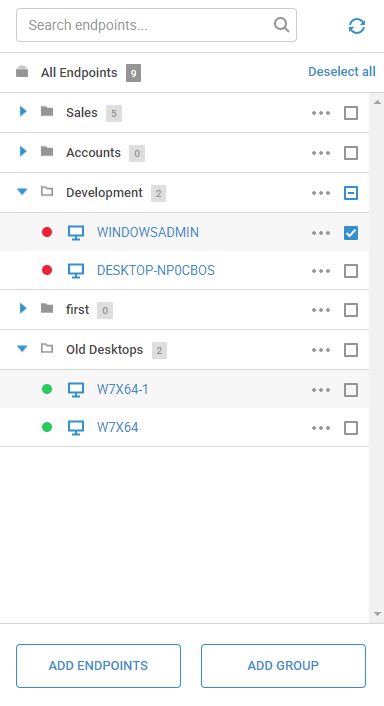This screenshot has width=384, height=706.
Task: Open the more options menu for first
Action: pos(321,310)
